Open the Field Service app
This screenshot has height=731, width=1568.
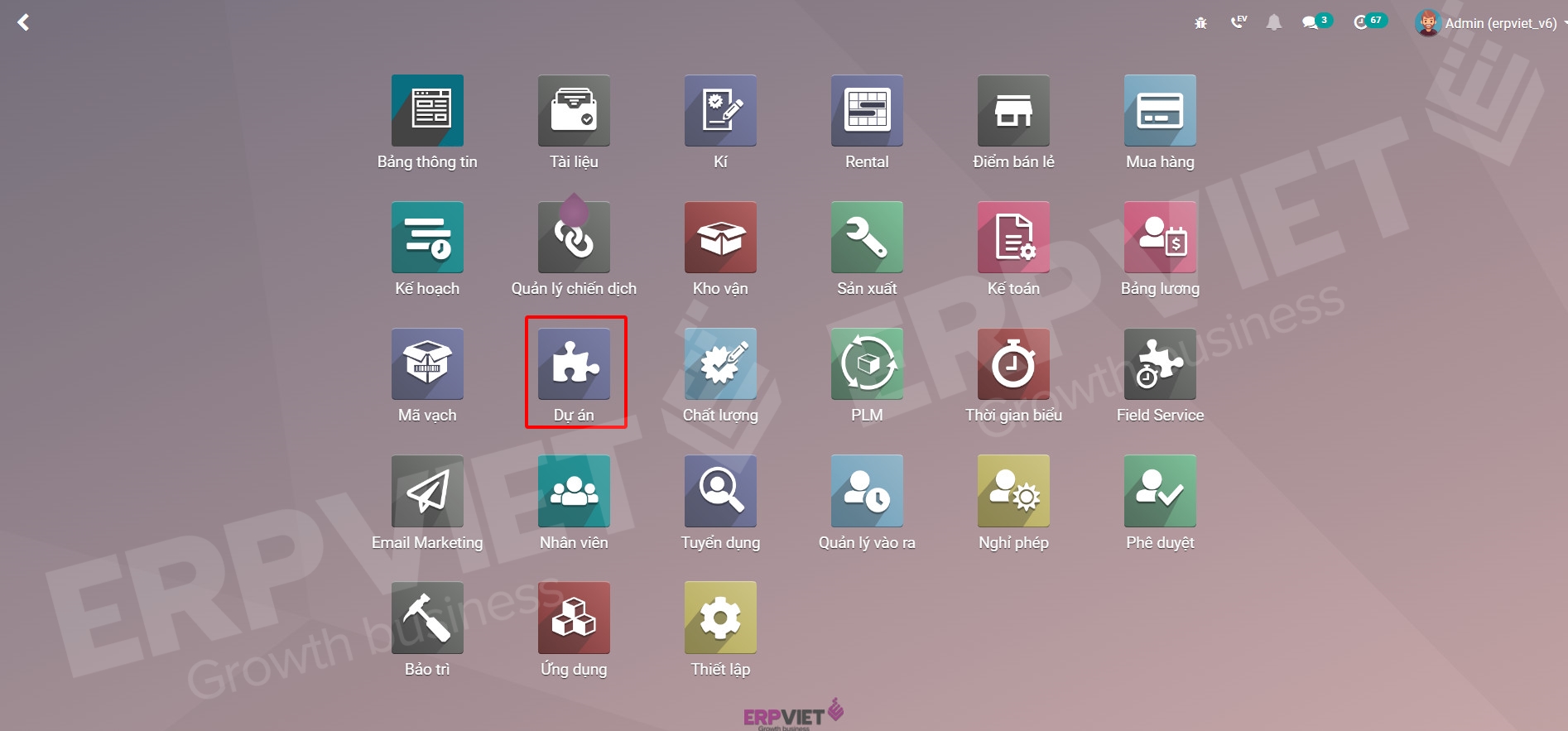1160,364
